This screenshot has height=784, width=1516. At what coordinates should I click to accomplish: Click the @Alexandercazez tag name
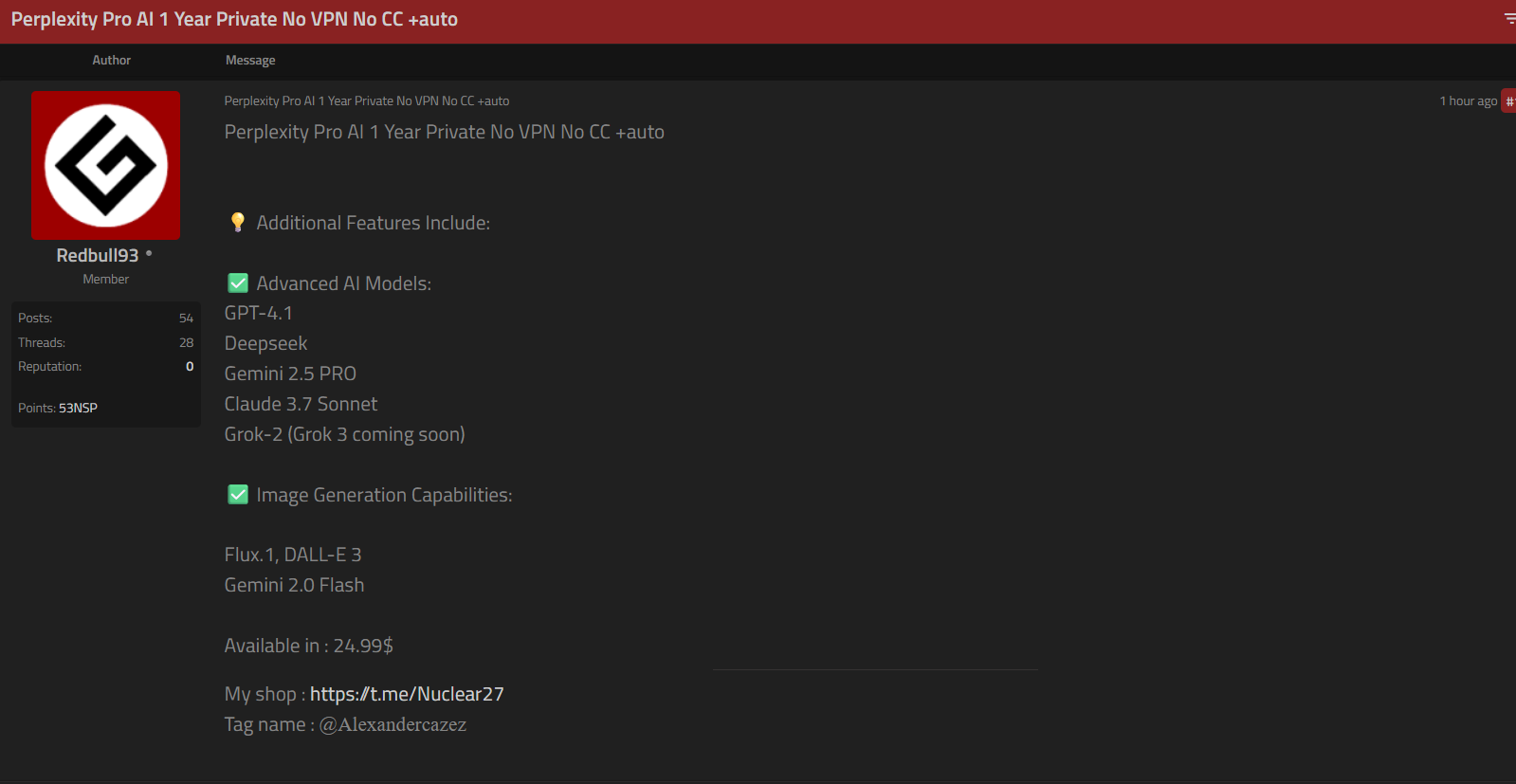click(x=393, y=725)
